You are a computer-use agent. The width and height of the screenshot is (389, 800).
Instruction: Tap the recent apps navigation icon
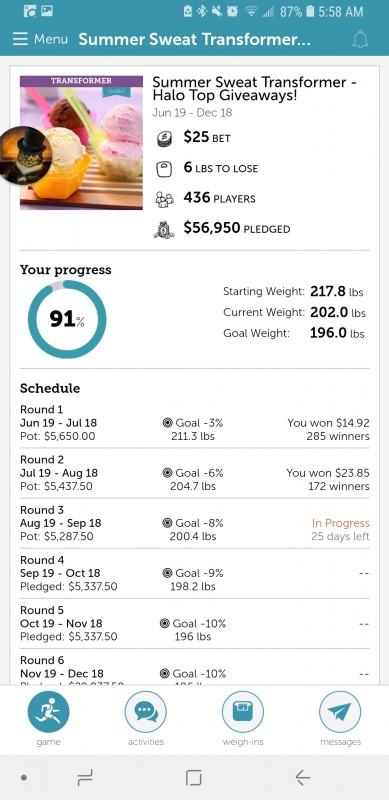pyautogui.click(x=85, y=777)
